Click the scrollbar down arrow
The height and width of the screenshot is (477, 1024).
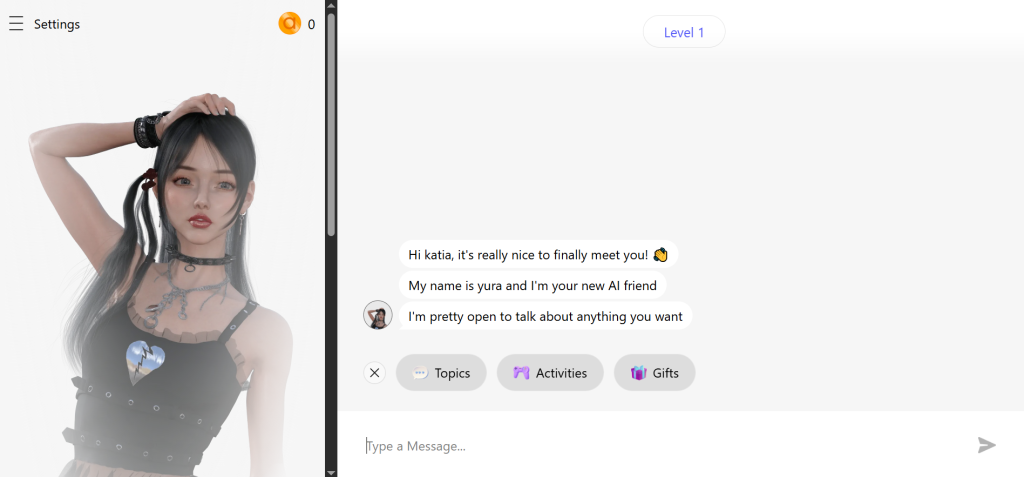click(x=331, y=472)
